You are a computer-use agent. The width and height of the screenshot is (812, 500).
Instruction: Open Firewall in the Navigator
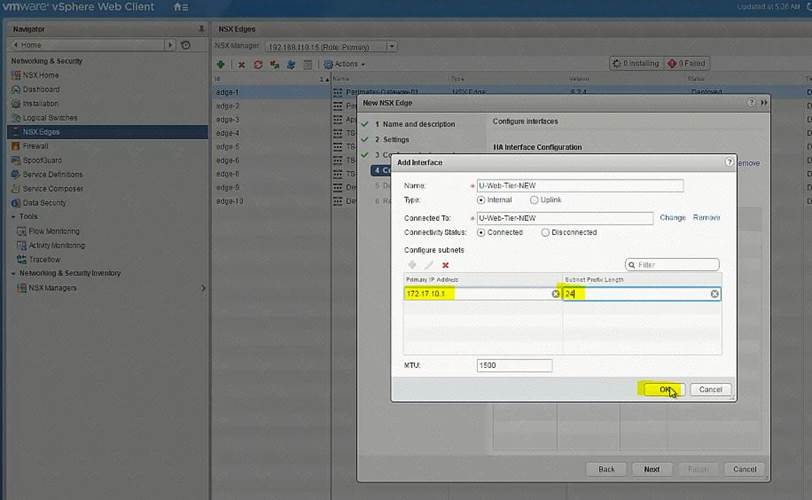point(35,146)
